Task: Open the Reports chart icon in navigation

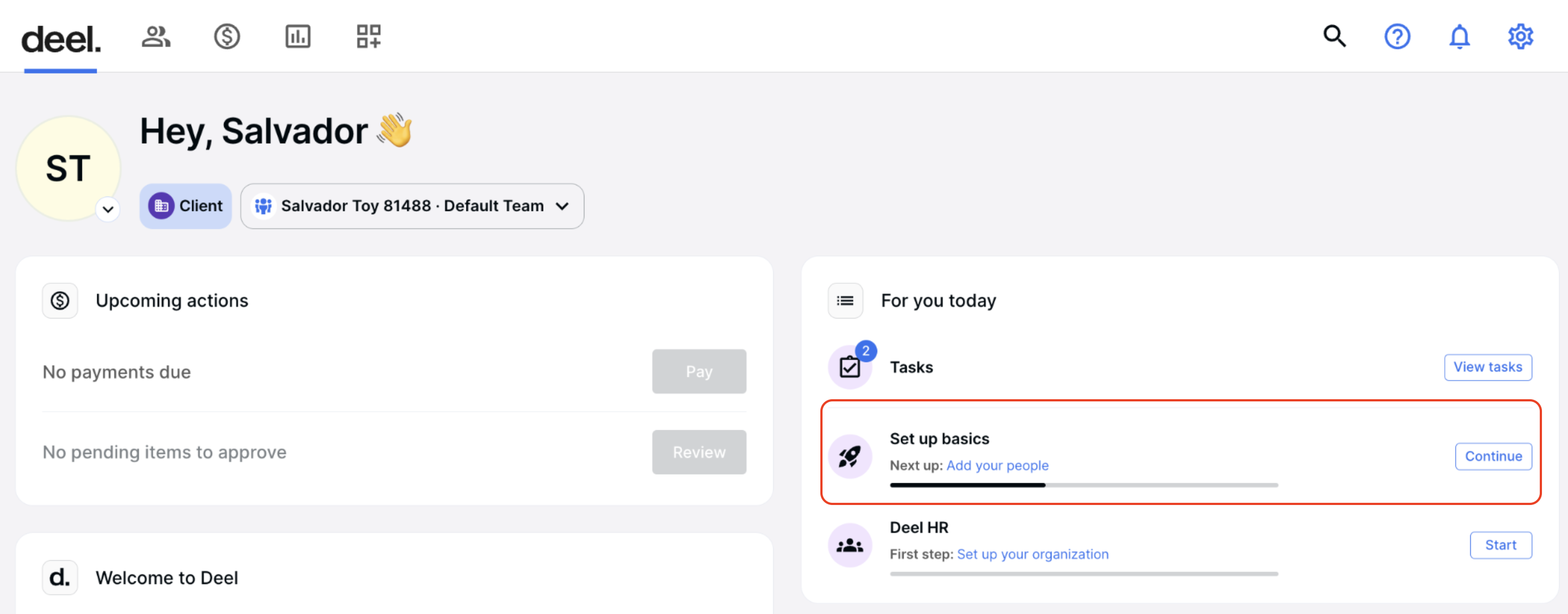Action: point(298,36)
